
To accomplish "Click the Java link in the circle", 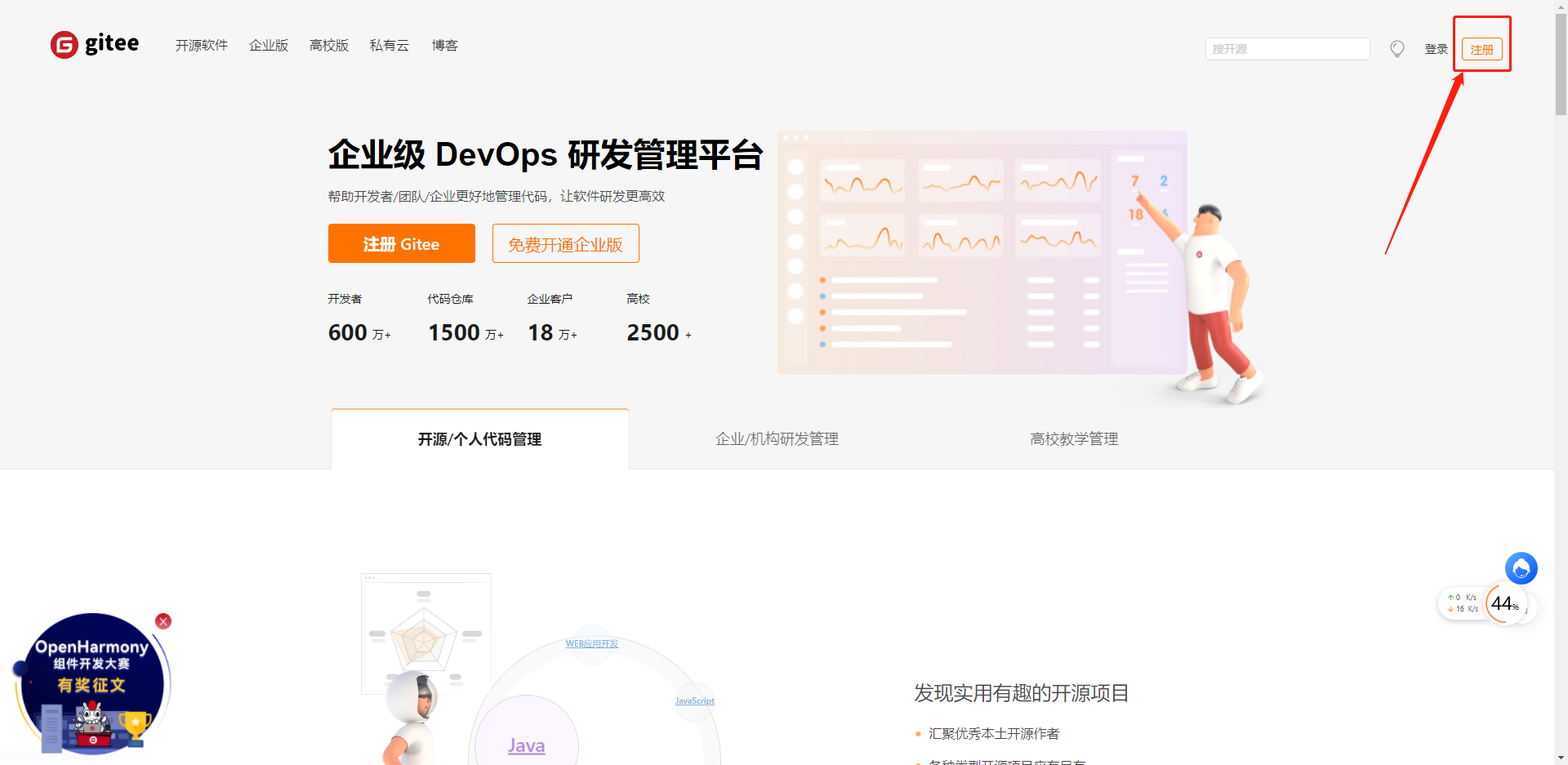I will (x=526, y=745).
